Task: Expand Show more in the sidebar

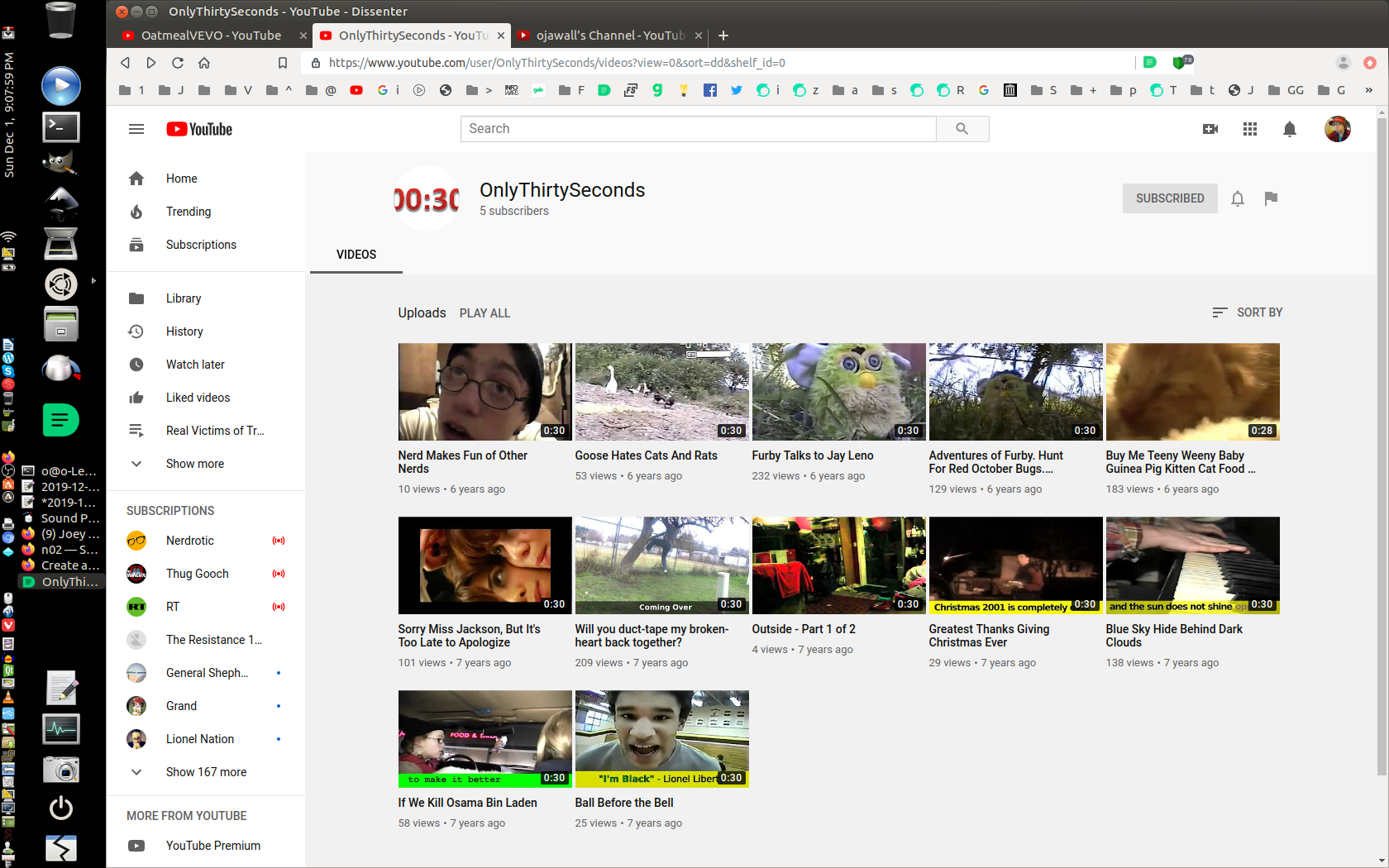Action: tap(193, 464)
